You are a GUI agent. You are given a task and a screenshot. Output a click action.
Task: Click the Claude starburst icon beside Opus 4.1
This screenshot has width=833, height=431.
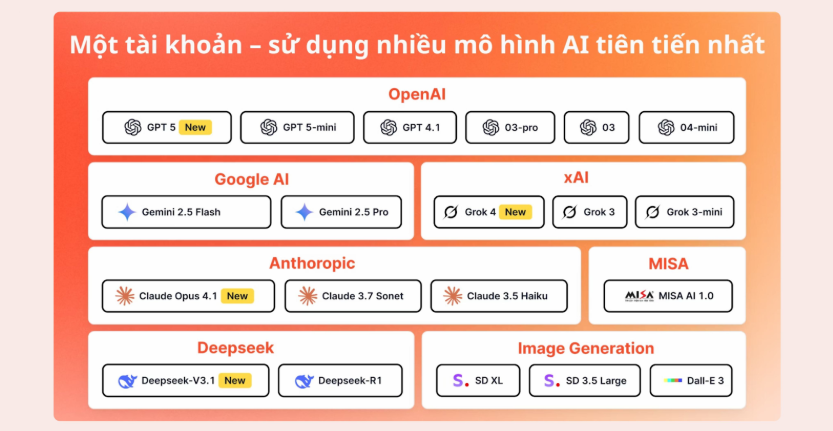pos(125,296)
